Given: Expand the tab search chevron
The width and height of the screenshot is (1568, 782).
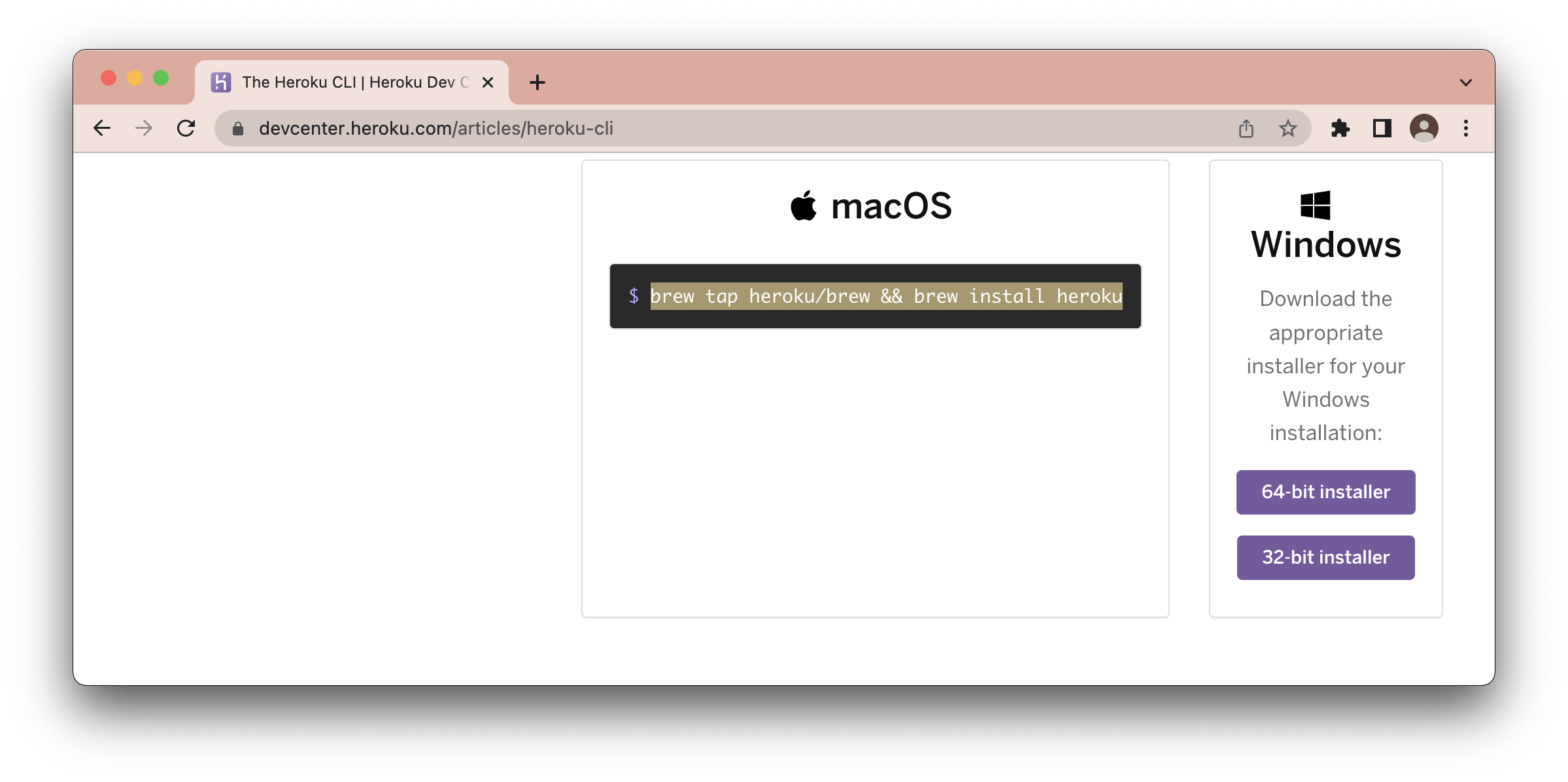Looking at the screenshot, I should pyautogui.click(x=1465, y=82).
